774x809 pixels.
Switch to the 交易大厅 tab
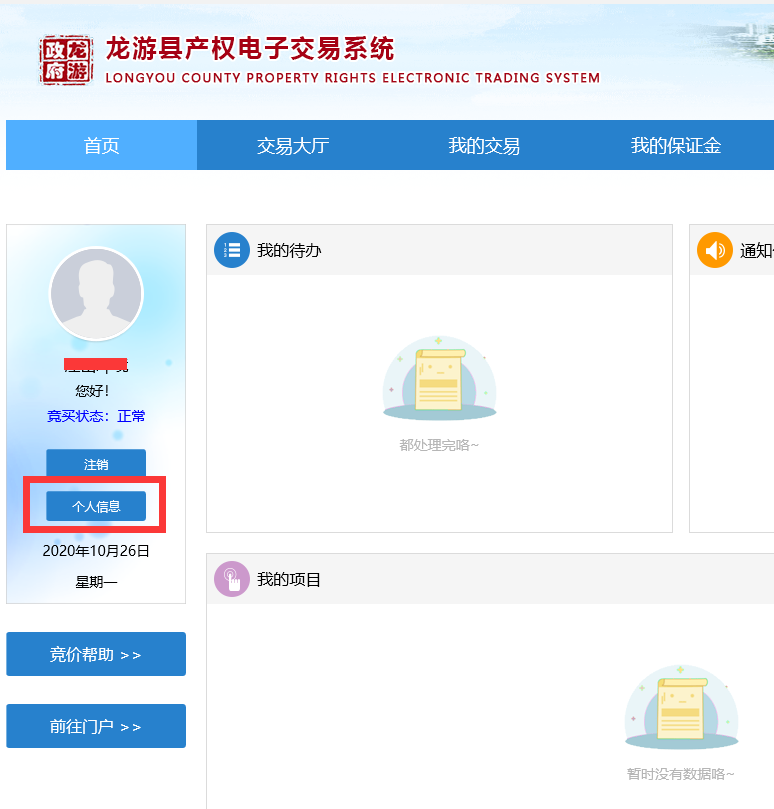(x=293, y=146)
